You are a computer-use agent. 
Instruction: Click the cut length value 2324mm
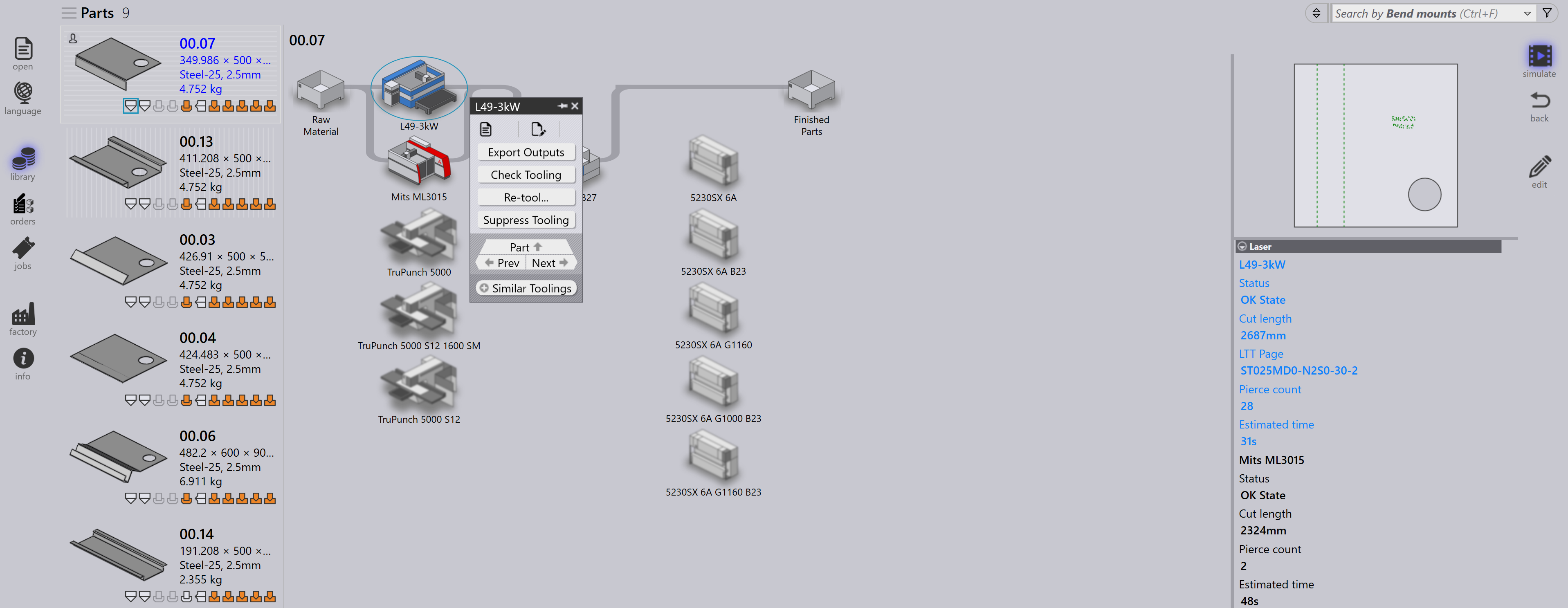[1263, 531]
